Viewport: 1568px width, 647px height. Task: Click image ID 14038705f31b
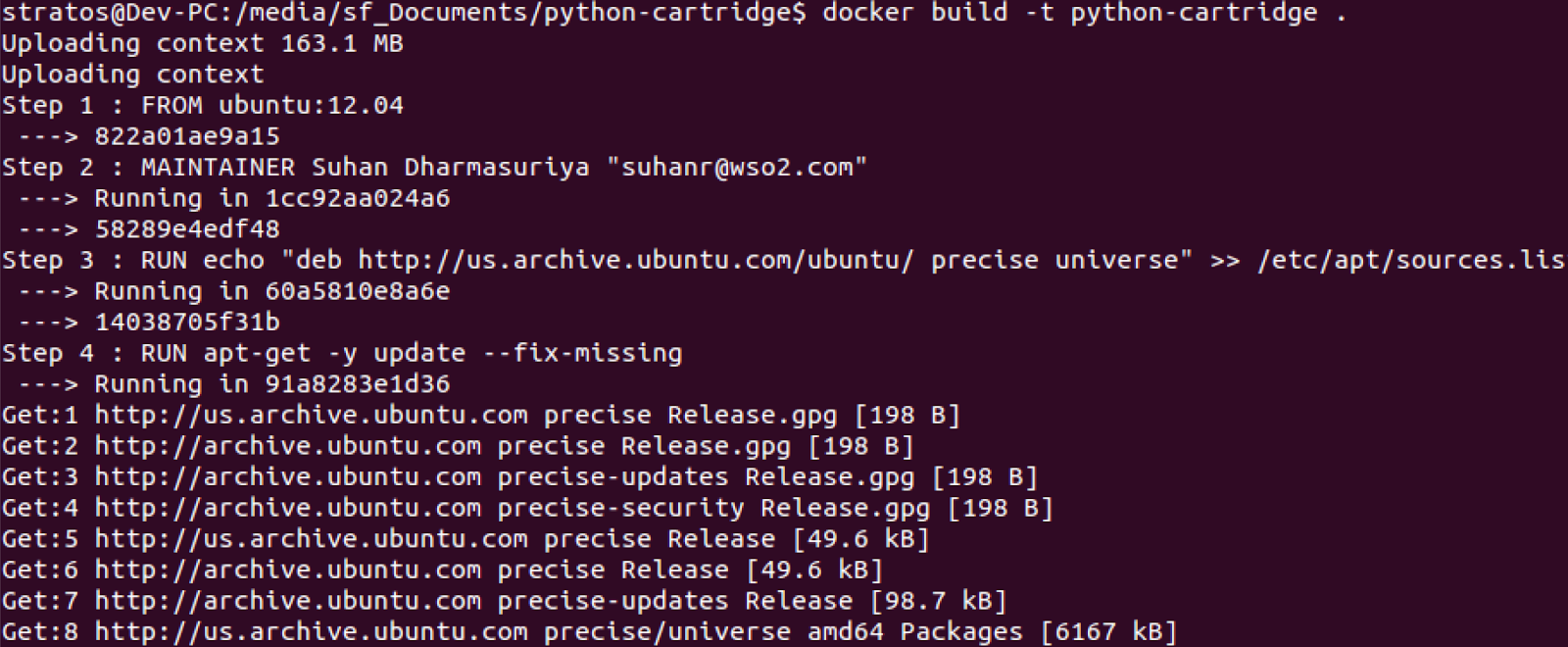pos(187,323)
